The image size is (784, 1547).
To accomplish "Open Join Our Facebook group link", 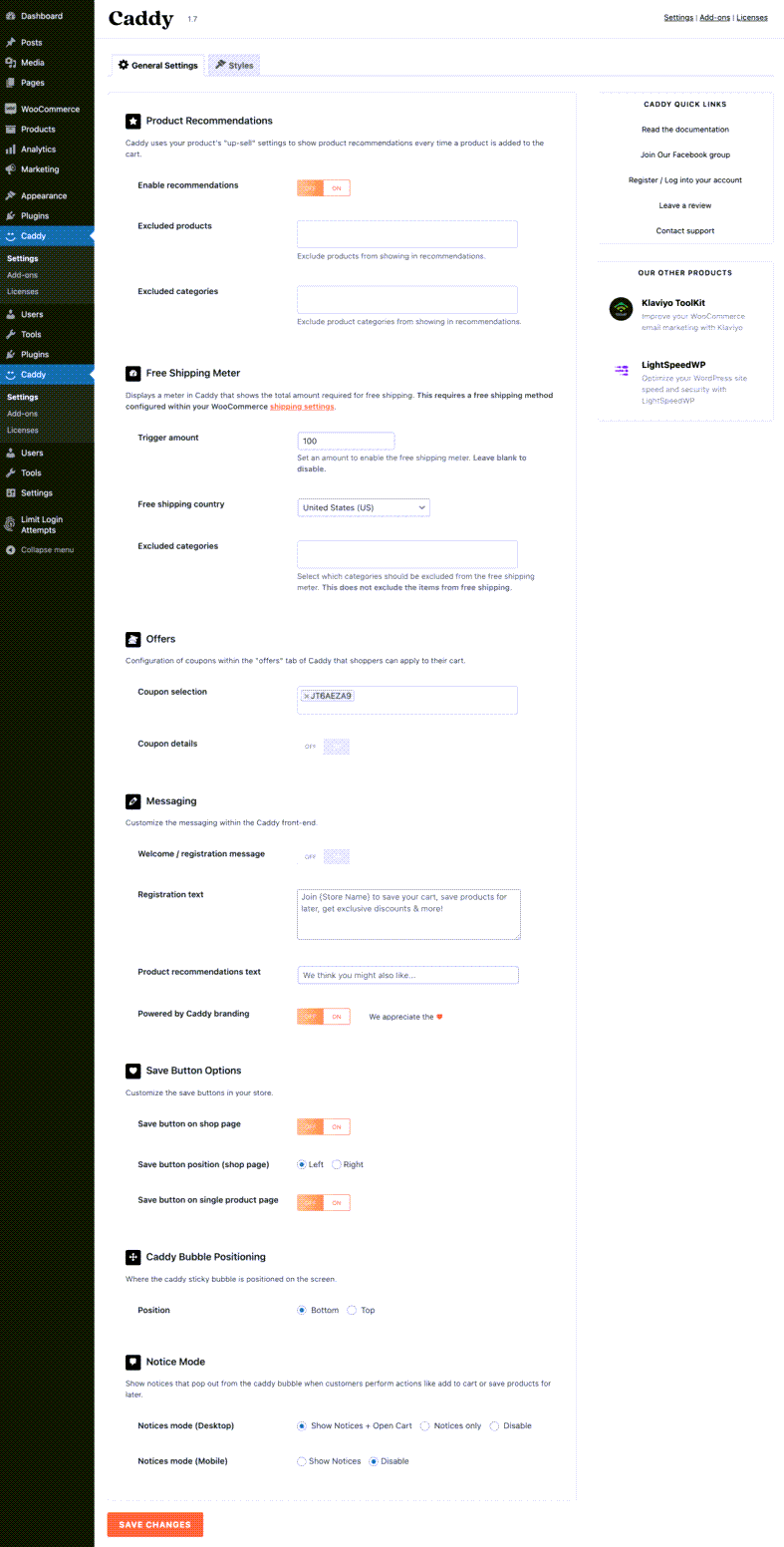I will coord(685,155).
